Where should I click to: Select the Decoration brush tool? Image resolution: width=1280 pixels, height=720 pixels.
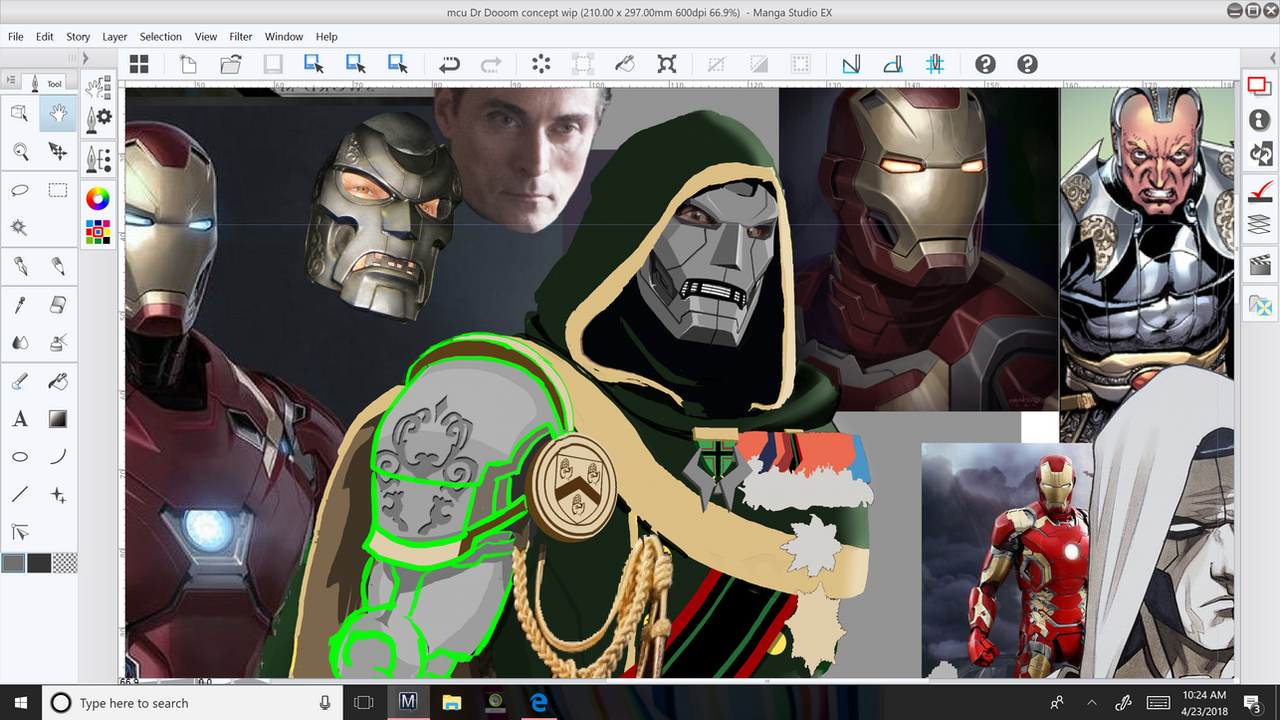20,381
